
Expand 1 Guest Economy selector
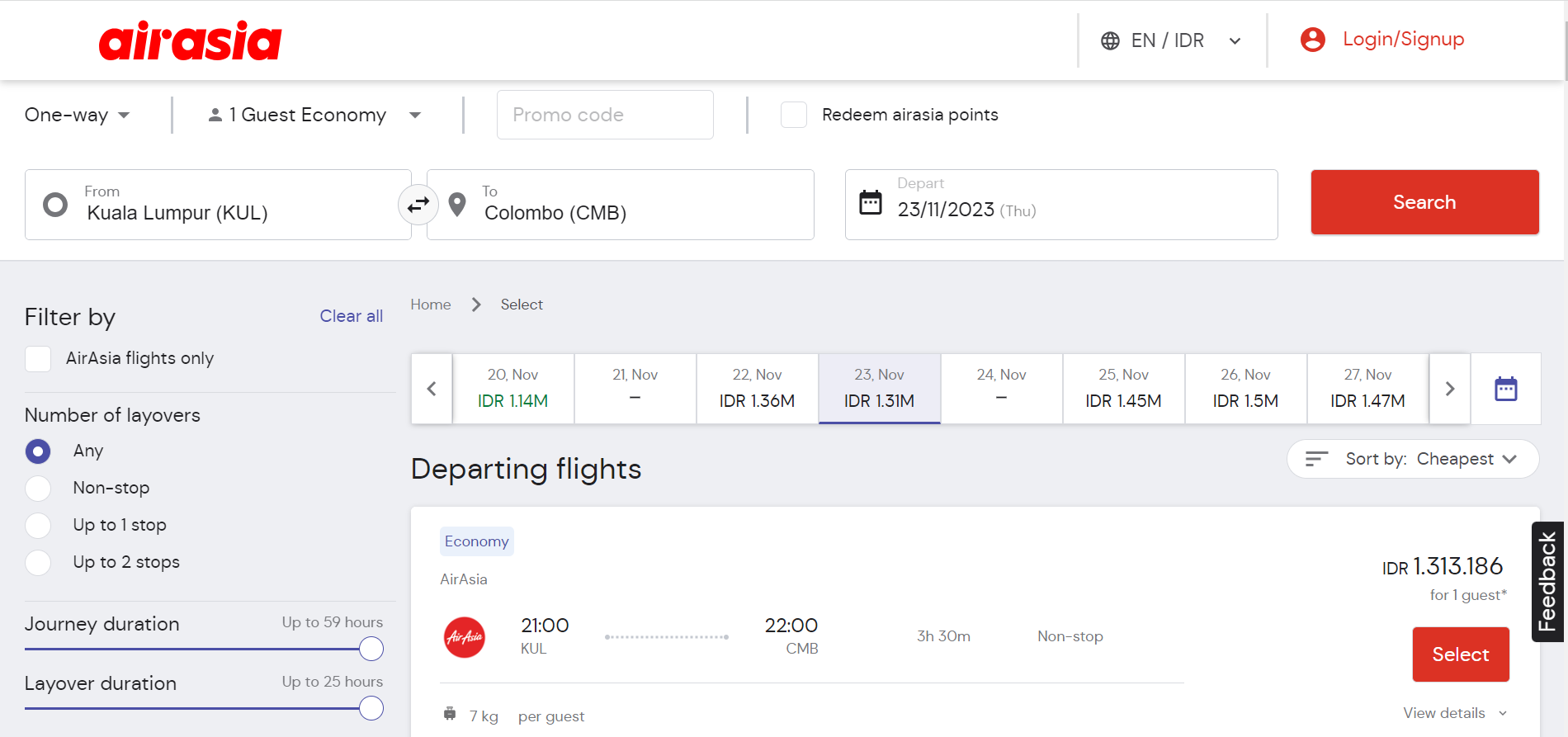tap(314, 115)
